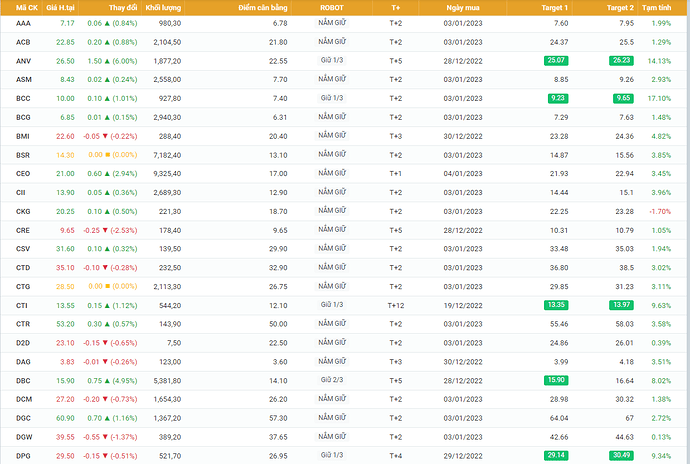Open the DPG stock symbol
The width and height of the screenshot is (690, 464).
23,456
